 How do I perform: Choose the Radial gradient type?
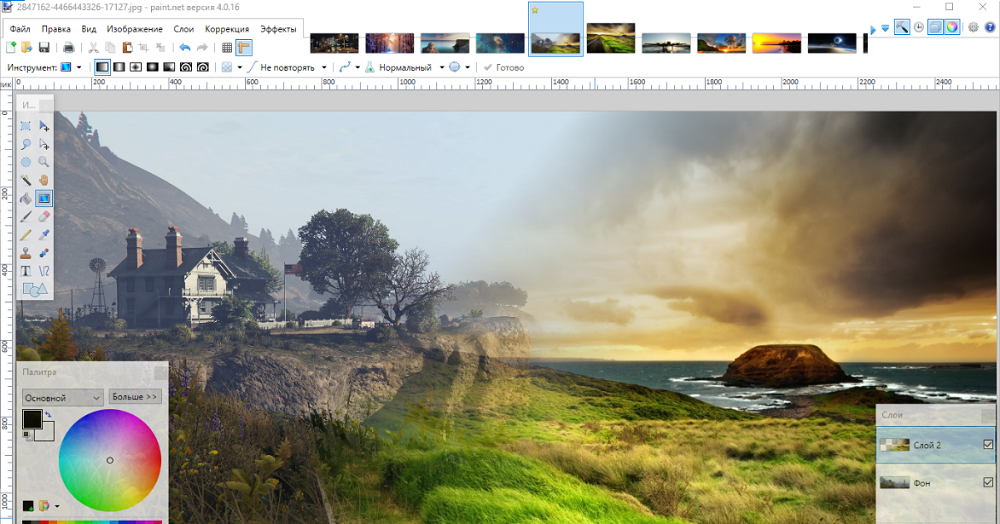[x=152, y=67]
